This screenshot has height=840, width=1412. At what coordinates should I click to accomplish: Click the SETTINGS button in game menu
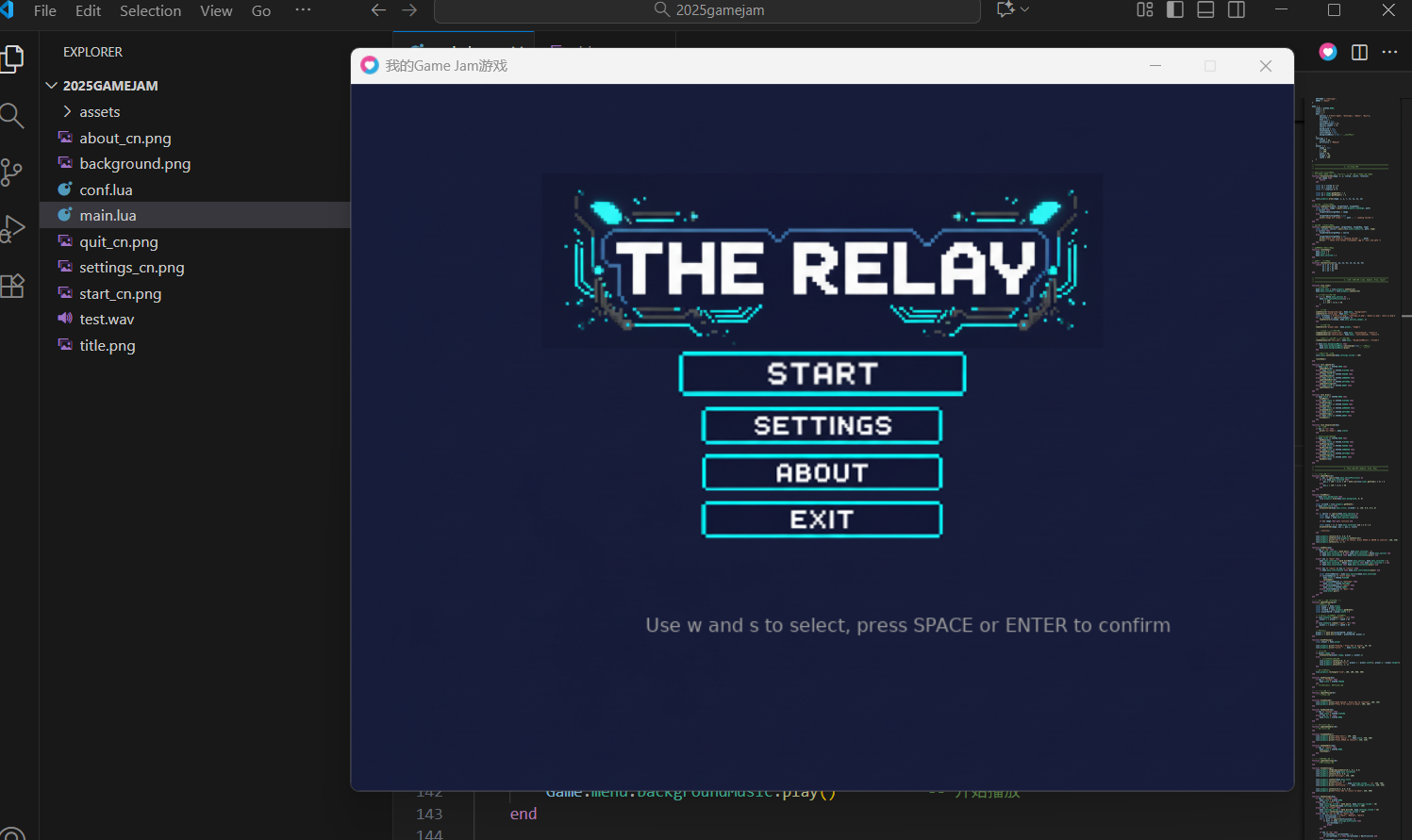[x=822, y=426]
